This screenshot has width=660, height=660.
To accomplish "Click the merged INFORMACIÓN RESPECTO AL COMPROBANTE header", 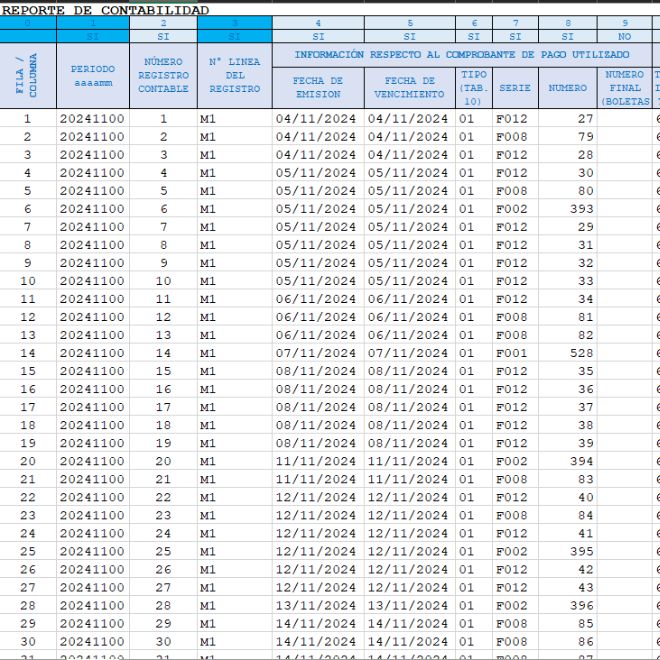I will (461, 54).
